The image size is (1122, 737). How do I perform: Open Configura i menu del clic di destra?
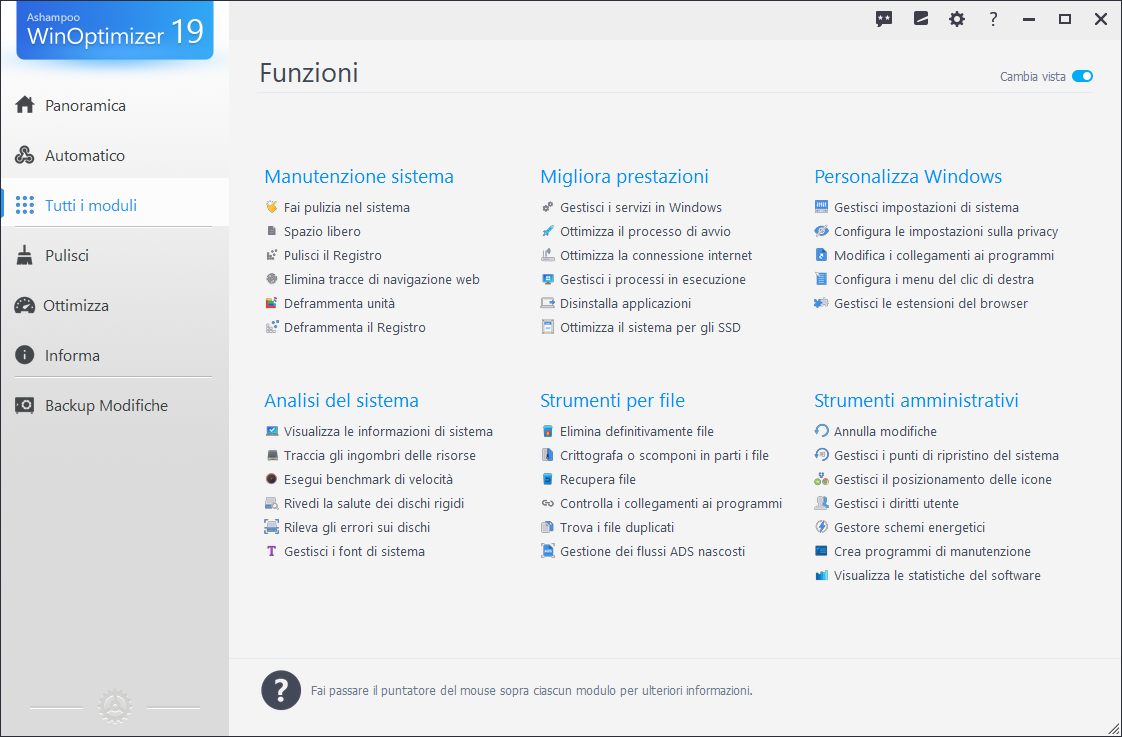[934, 280]
